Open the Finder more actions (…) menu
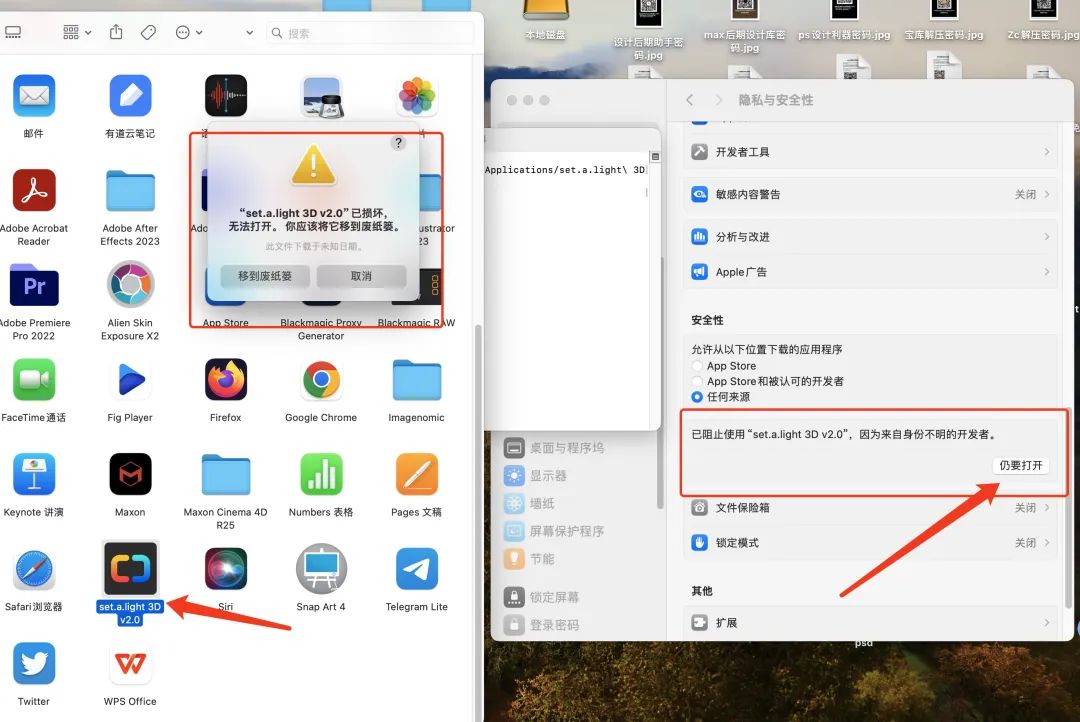Image resolution: width=1080 pixels, height=722 pixels. click(189, 32)
